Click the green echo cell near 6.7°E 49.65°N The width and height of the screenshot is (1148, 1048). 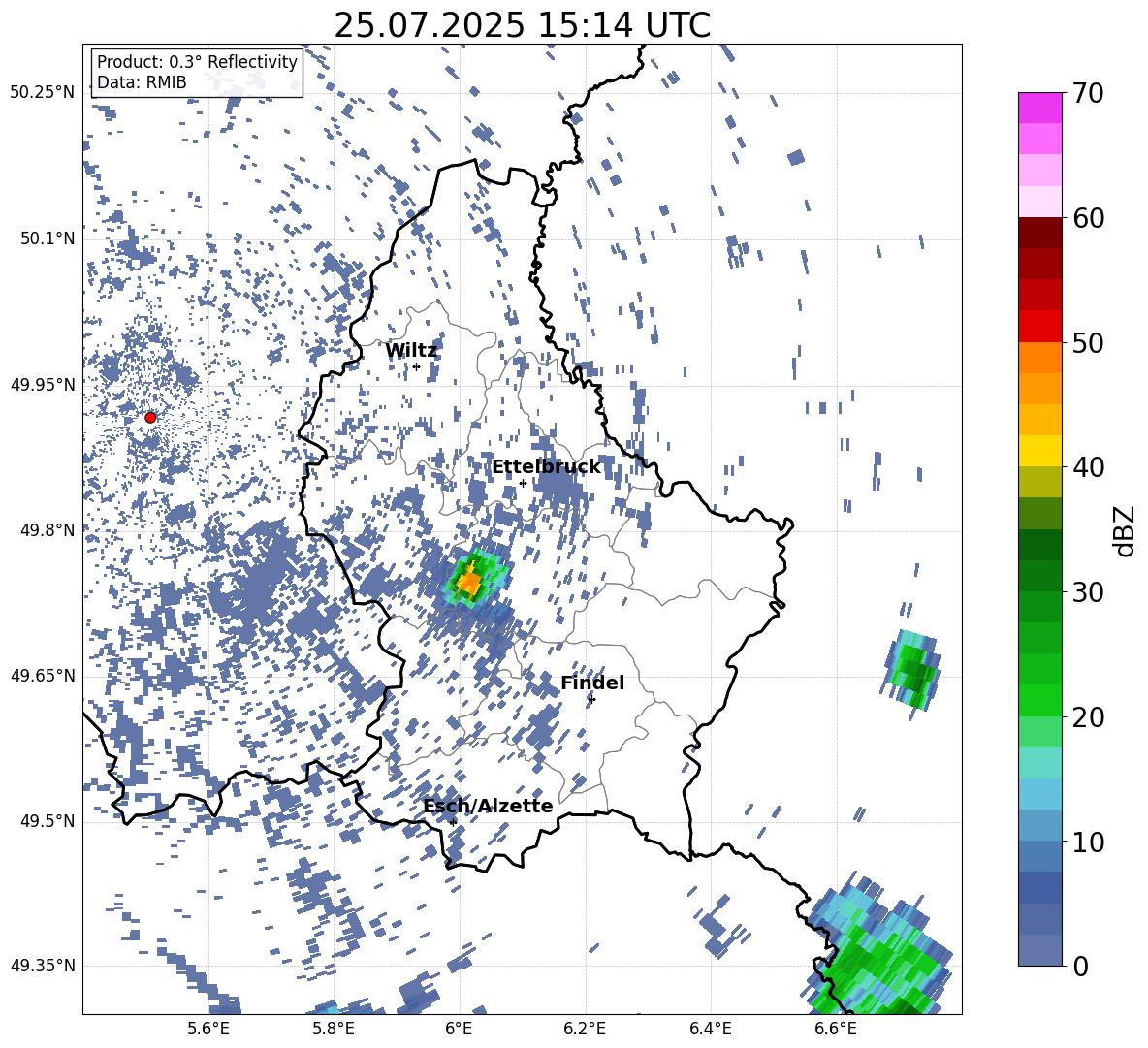910,670
